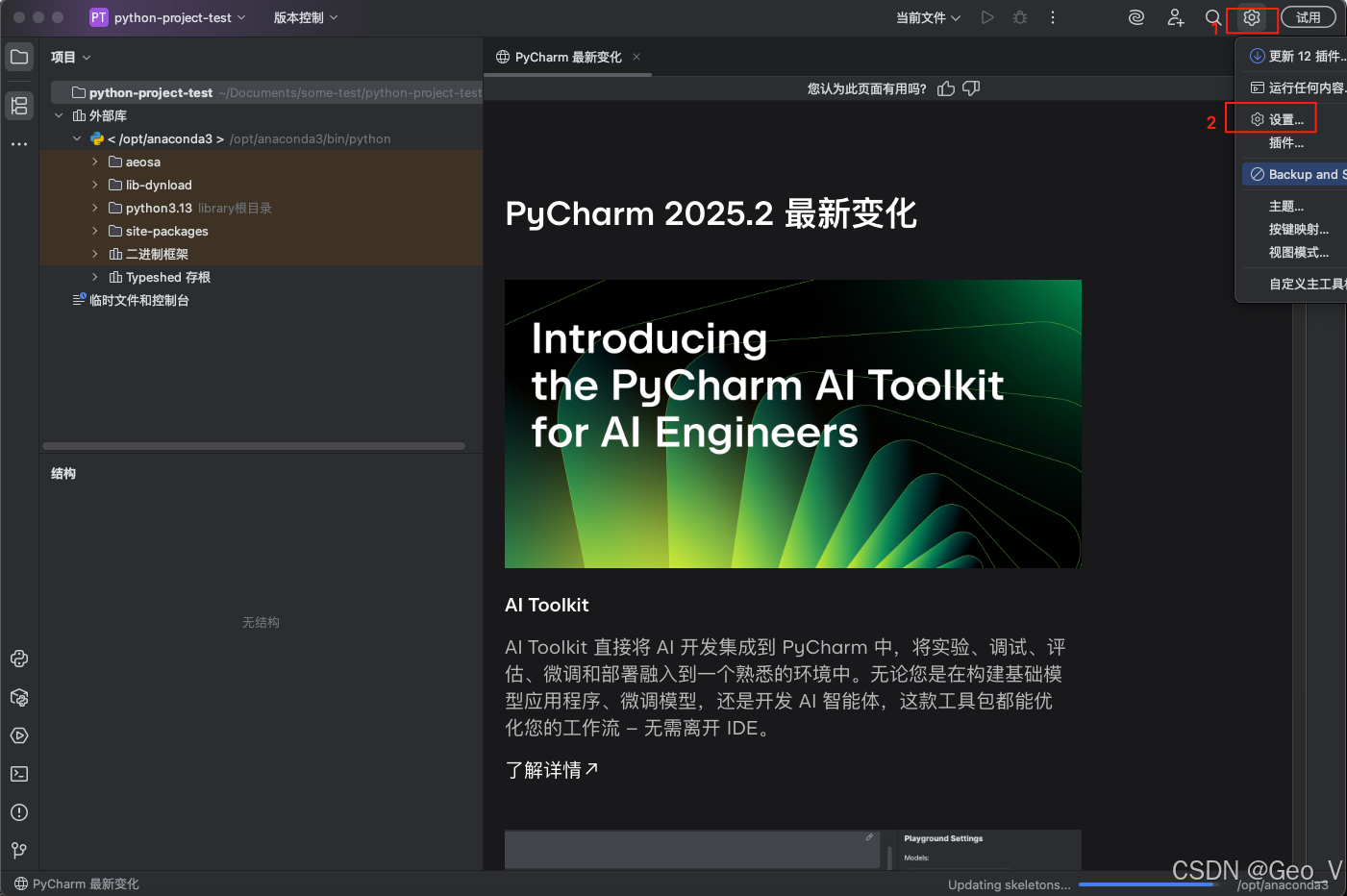Open the 当前文件 run configuration dropdown
The width and height of the screenshot is (1347, 896).
928,17
